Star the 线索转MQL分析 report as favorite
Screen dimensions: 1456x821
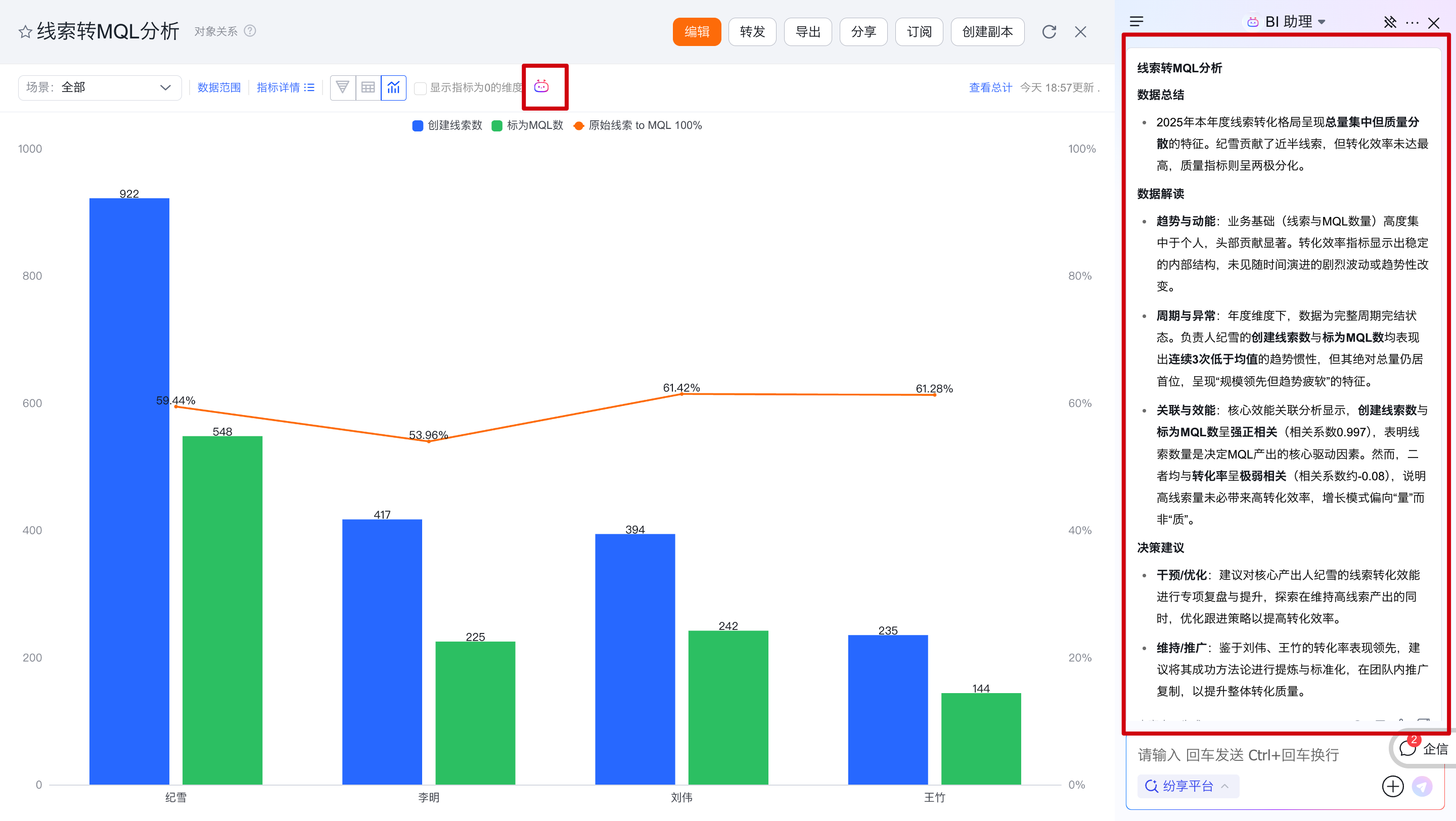click(x=25, y=32)
